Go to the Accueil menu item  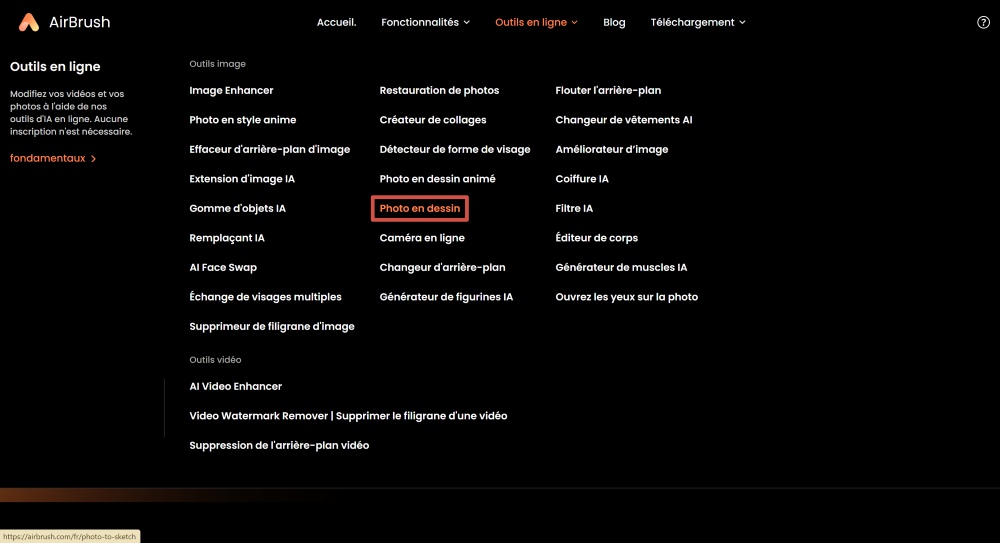point(336,22)
